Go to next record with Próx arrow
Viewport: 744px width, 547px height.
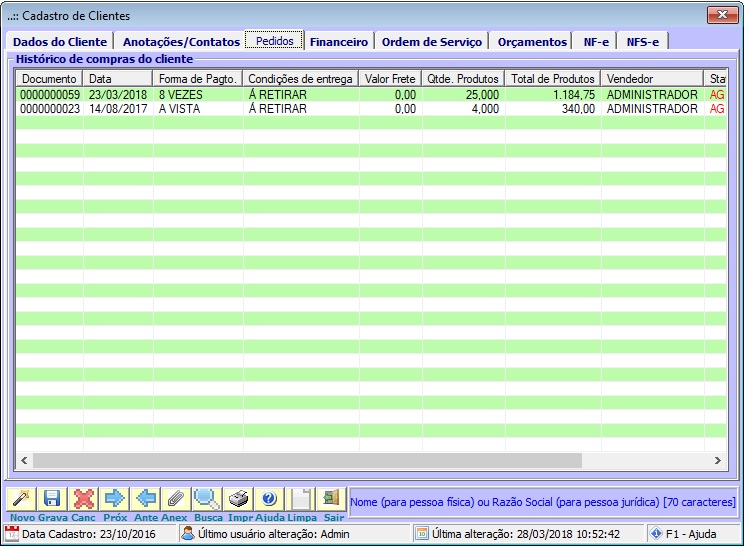pyautogui.click(x=114, y=499)
